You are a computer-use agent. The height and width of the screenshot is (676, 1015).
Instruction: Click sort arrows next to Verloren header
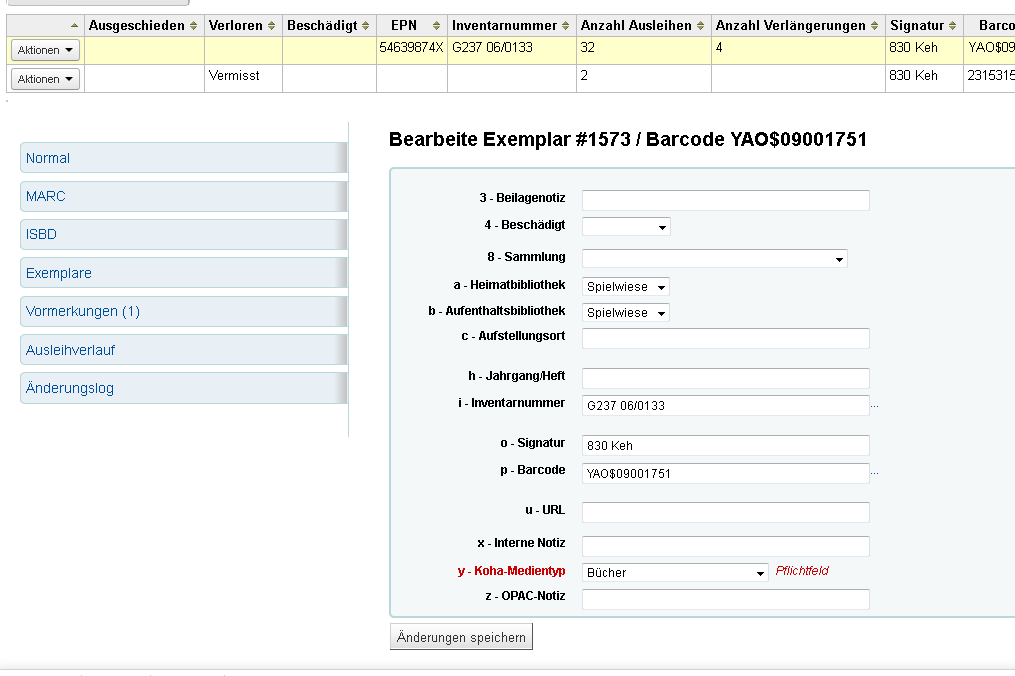coord(271,26)
